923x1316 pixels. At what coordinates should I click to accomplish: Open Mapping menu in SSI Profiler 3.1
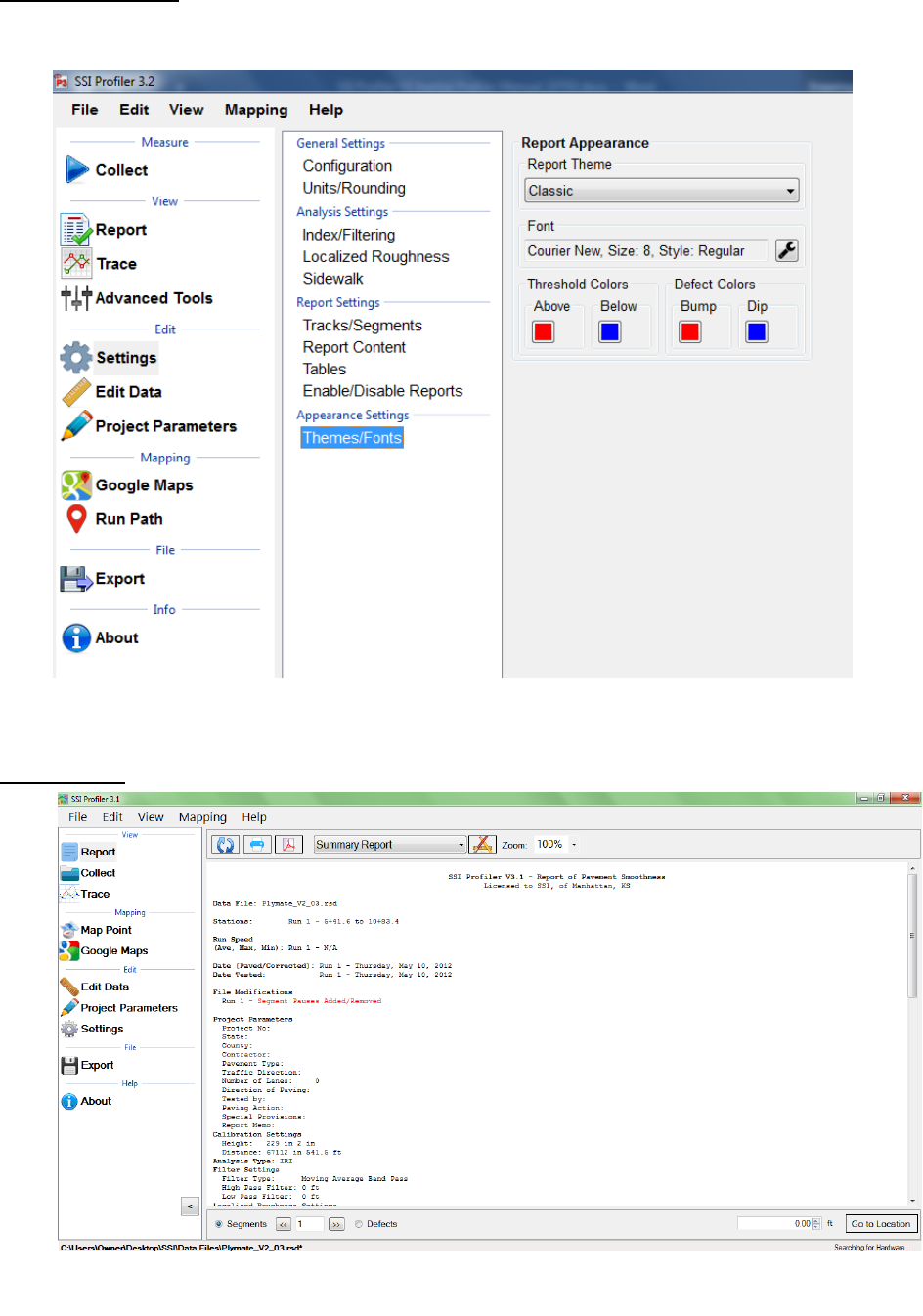pos(202,817)
